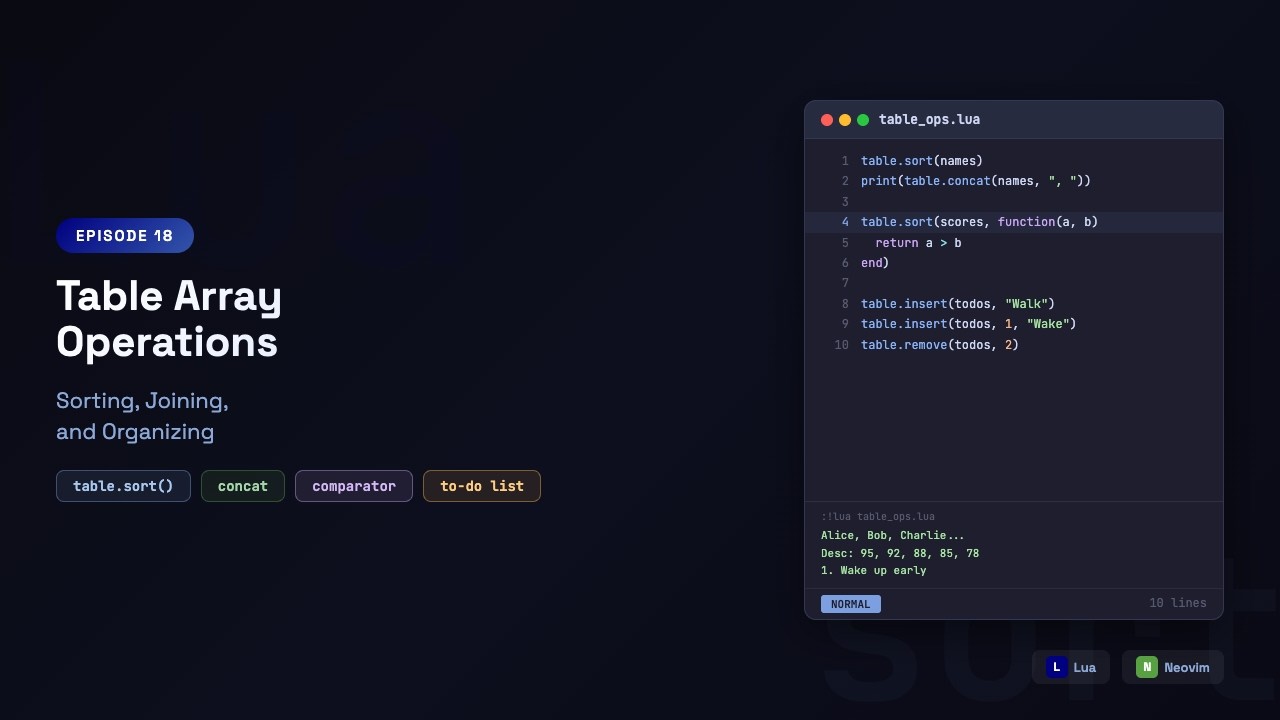This screenshot has height=720, width=1280.
Task: Click the Lua label text
Action: (1084, 668)
